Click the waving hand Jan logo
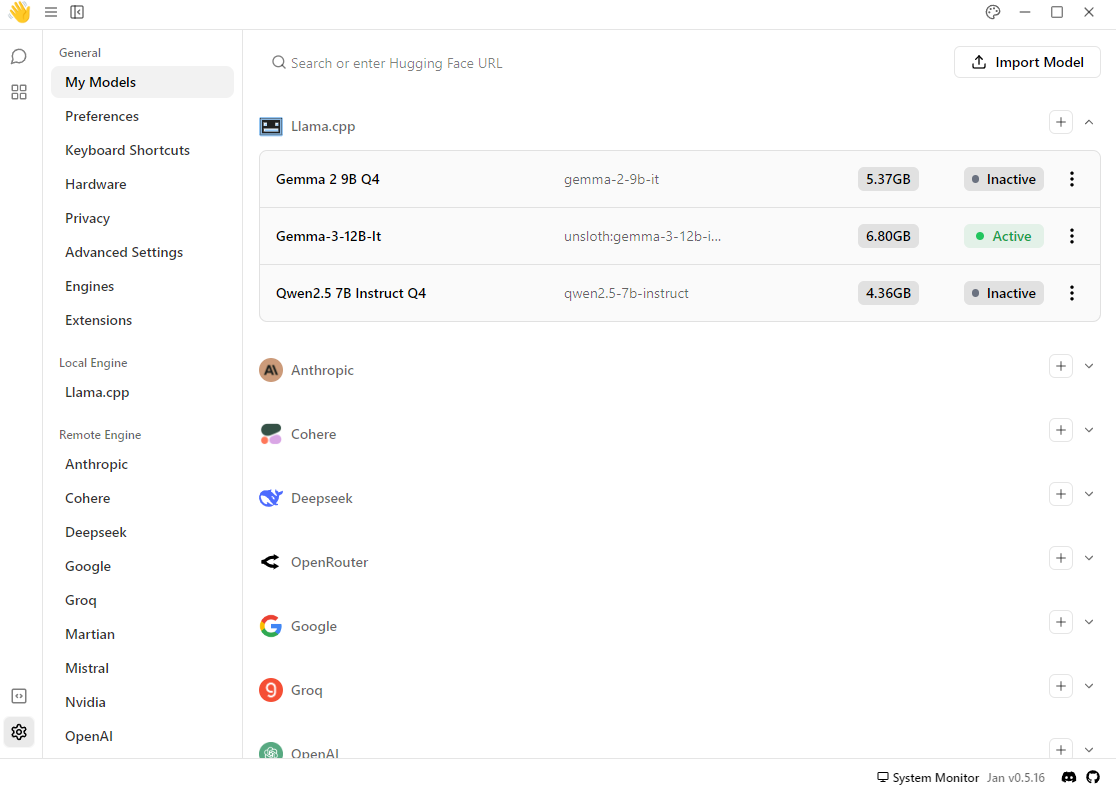This screenshot has width=1116, height=793. pos(19,12)
